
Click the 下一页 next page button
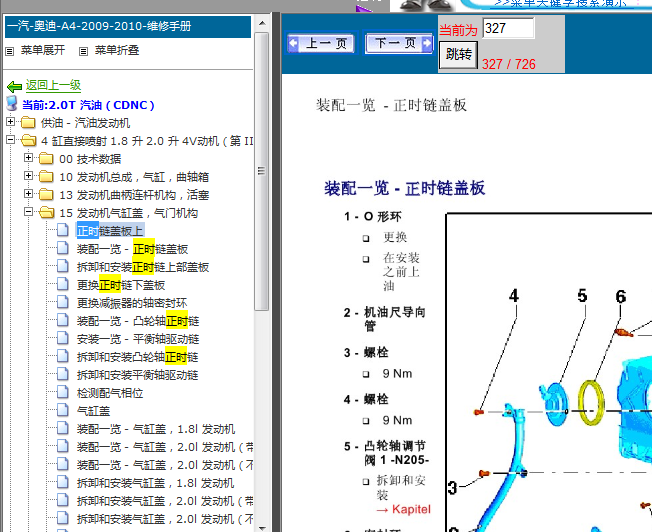click(x=399, y=43)
